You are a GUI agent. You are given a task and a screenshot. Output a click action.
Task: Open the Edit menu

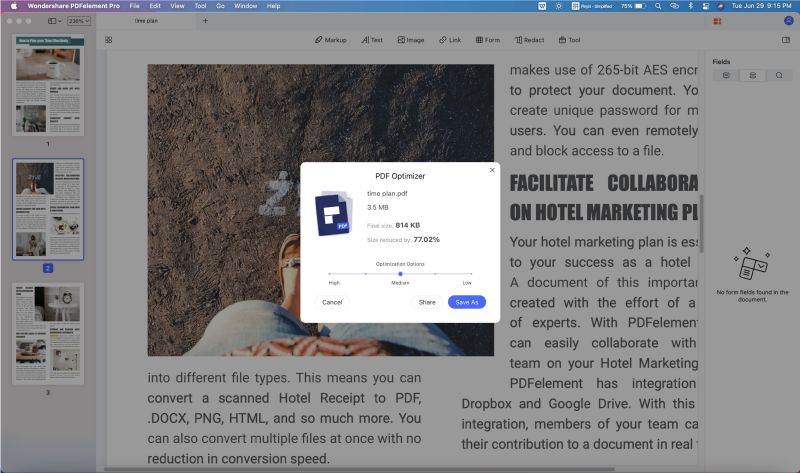155,6
